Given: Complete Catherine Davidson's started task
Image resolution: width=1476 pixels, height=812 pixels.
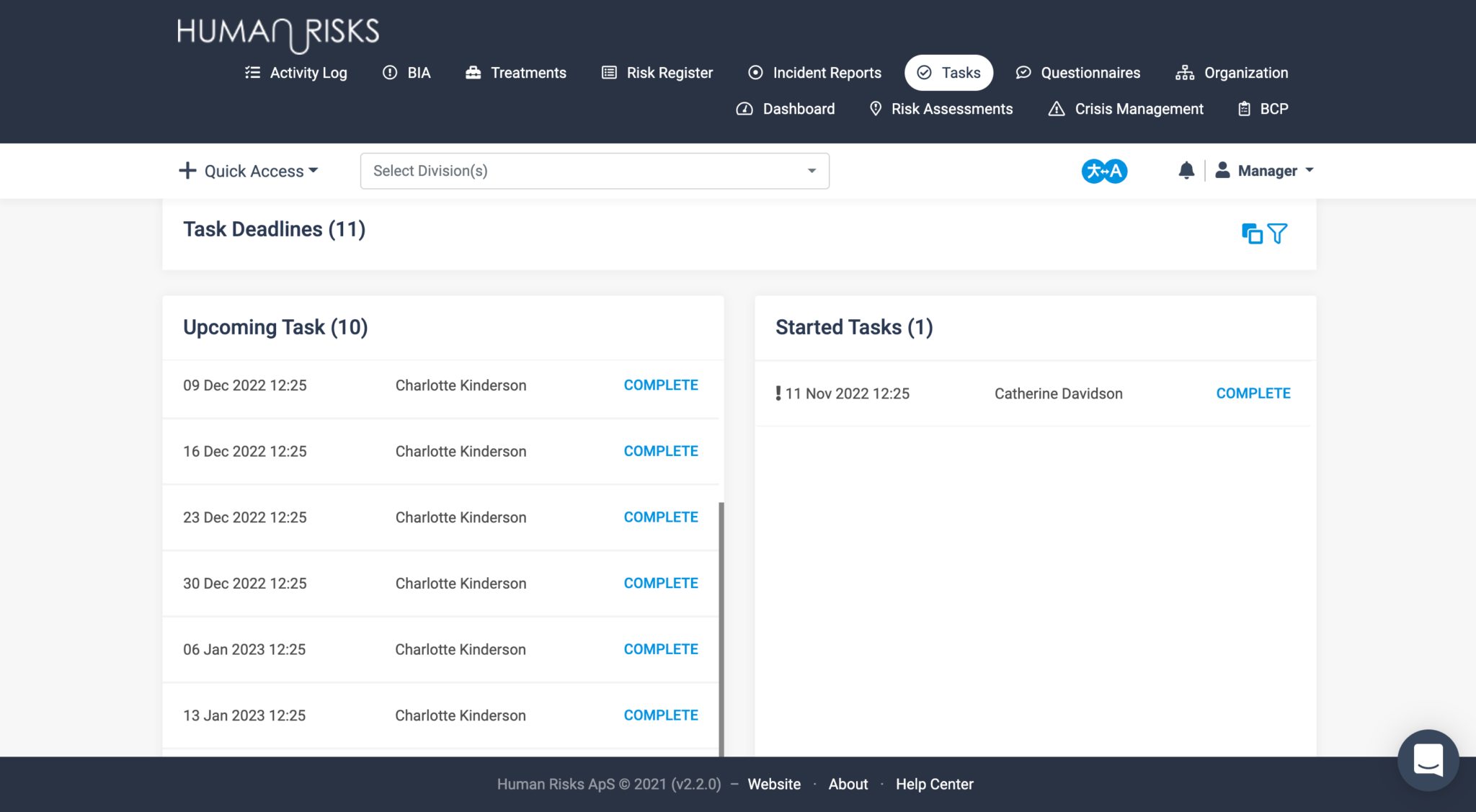Looking at the screenshot, I should tap(1253, 393).
